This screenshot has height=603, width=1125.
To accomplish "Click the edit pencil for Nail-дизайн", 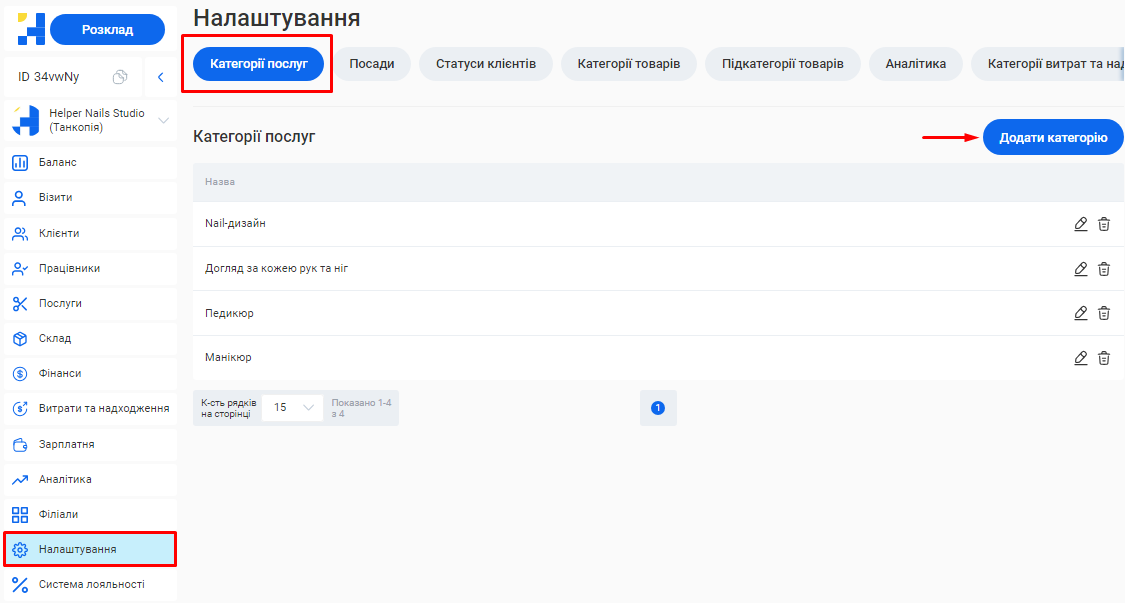I will pyautogui.click(x=1080, y=224).
